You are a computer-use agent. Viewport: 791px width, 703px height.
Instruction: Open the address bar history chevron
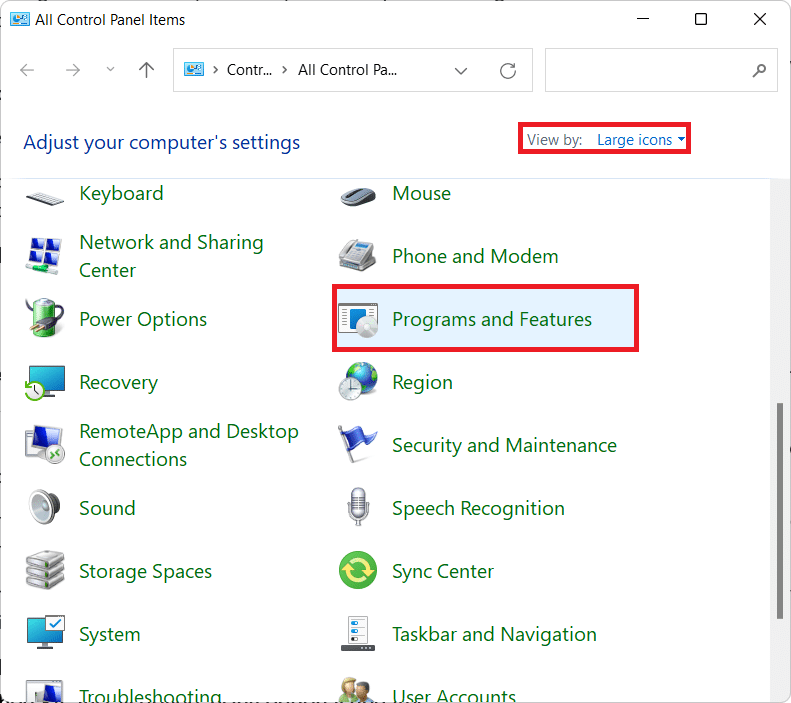pyautogui.click(x=461, y=71)
